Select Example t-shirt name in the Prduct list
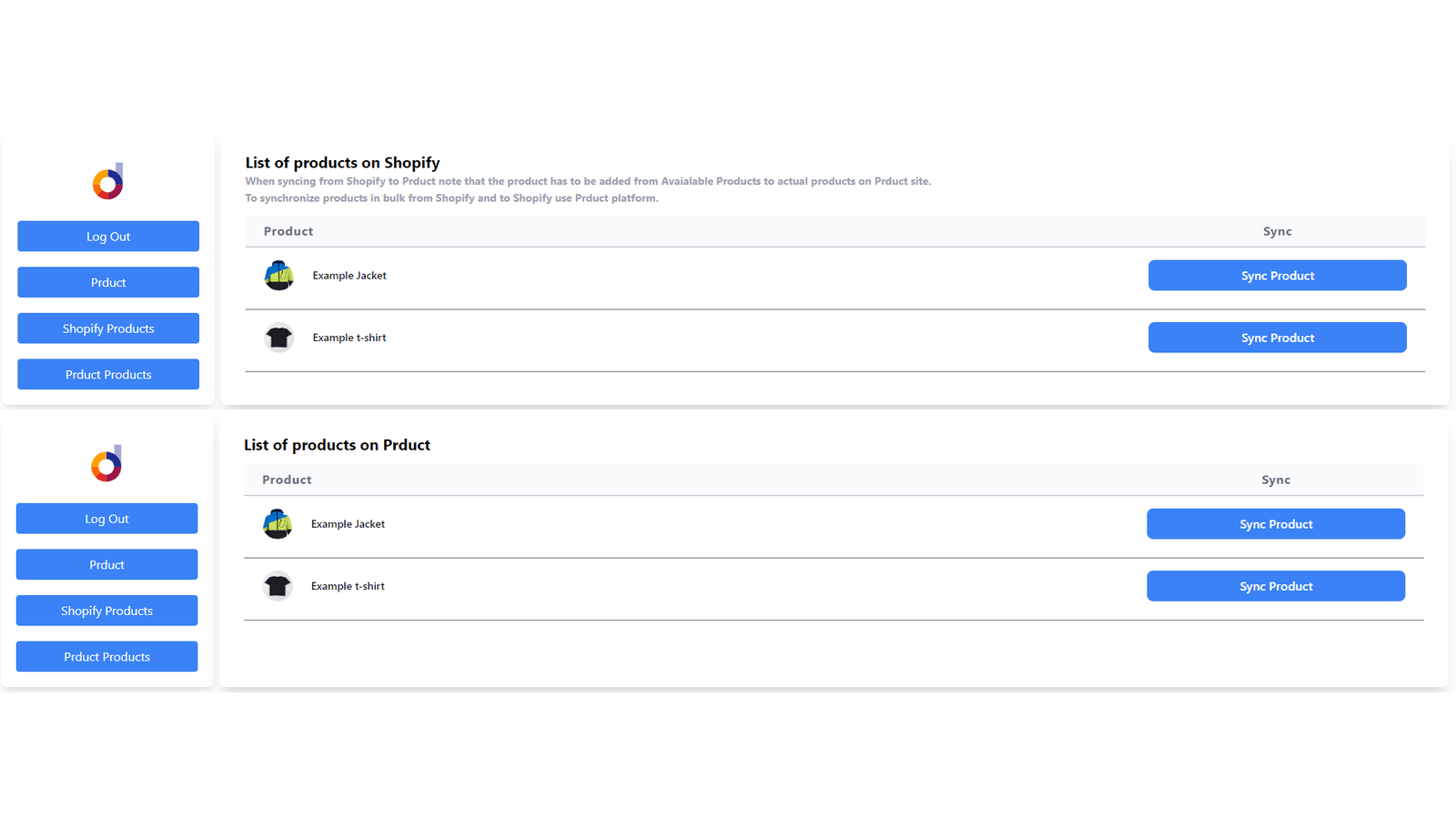 pyautogui.click(x=348, y=586)
